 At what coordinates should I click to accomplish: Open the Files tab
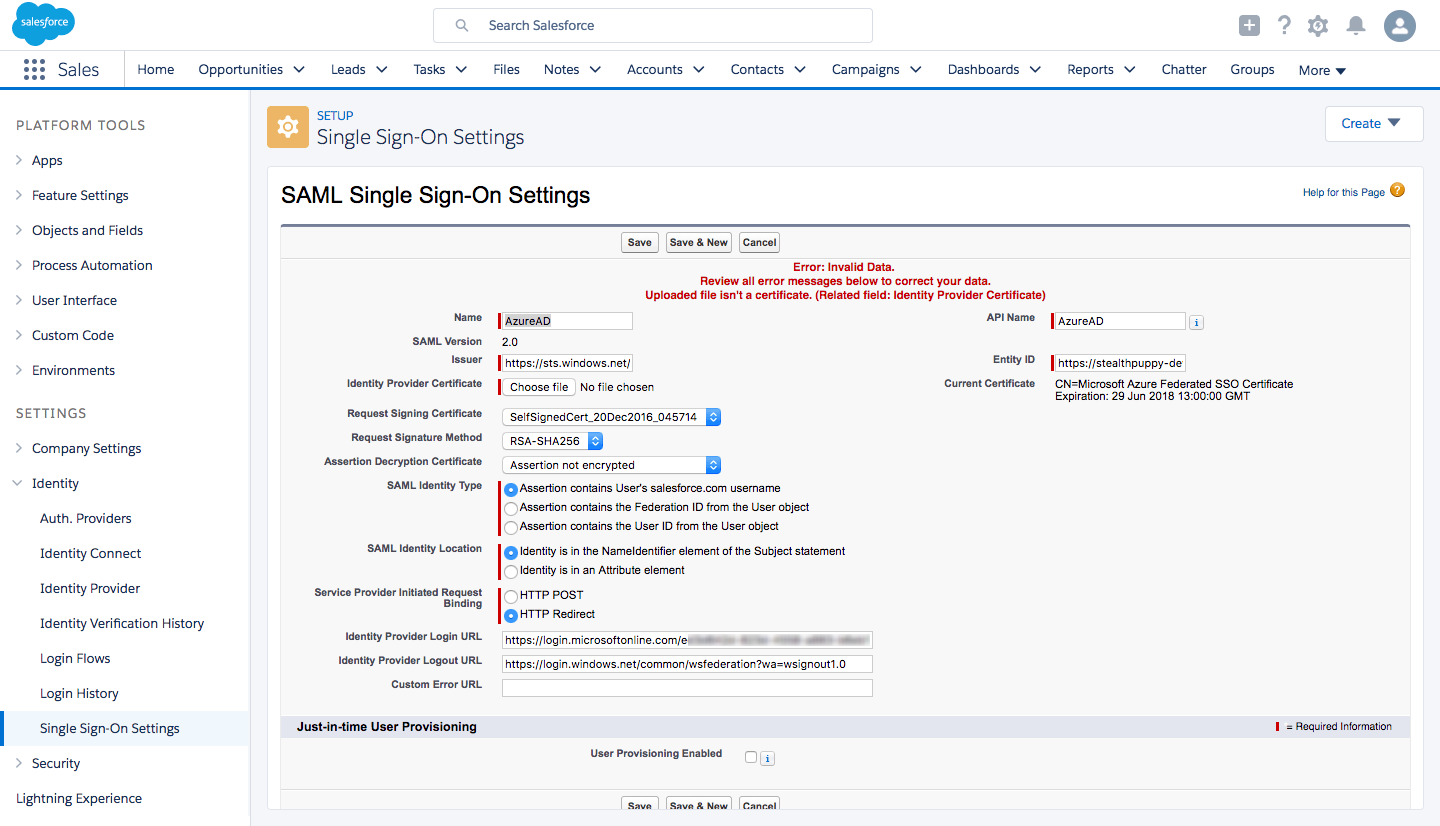point(507,70)
